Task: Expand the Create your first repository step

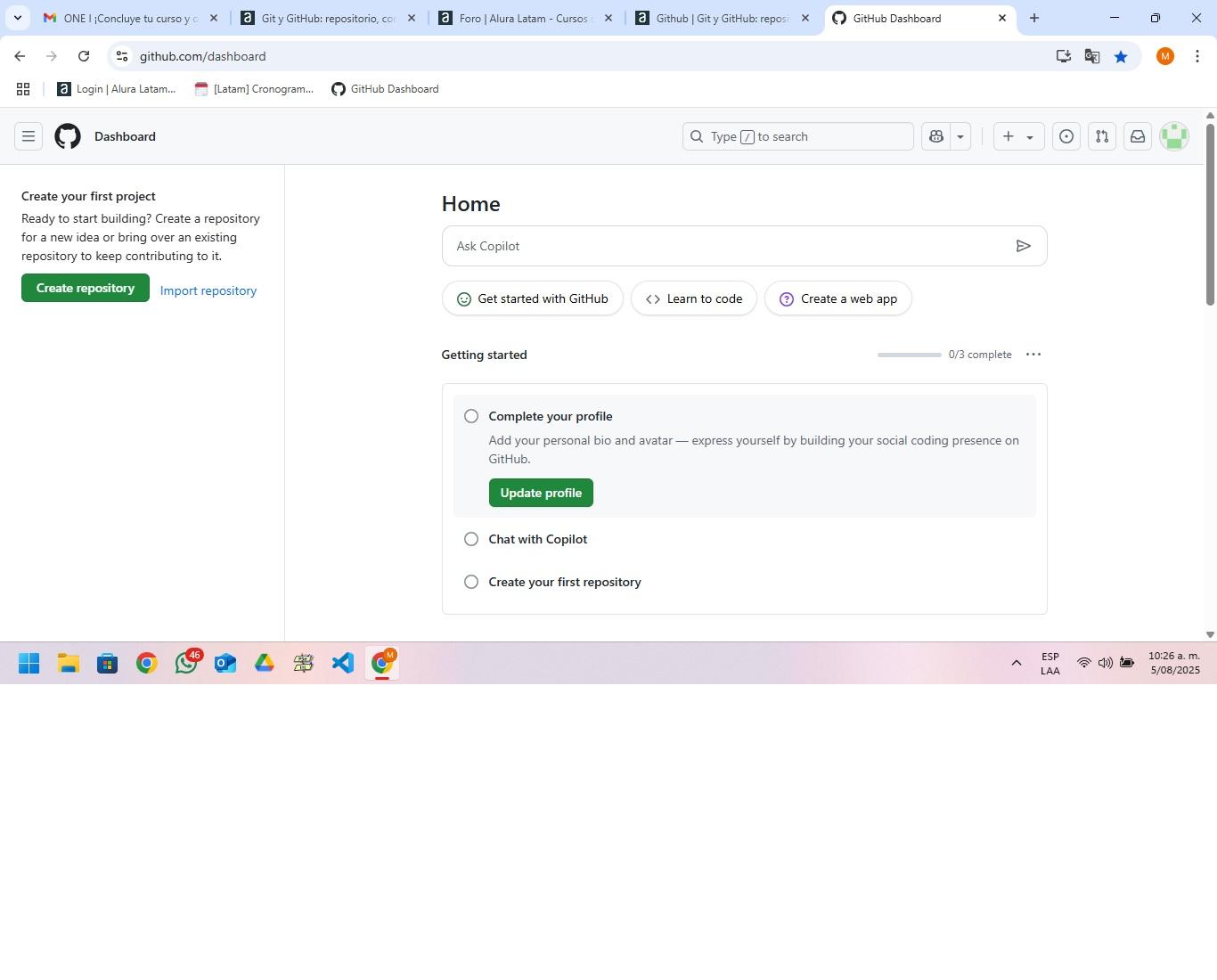Action: (x=565, y=582)
